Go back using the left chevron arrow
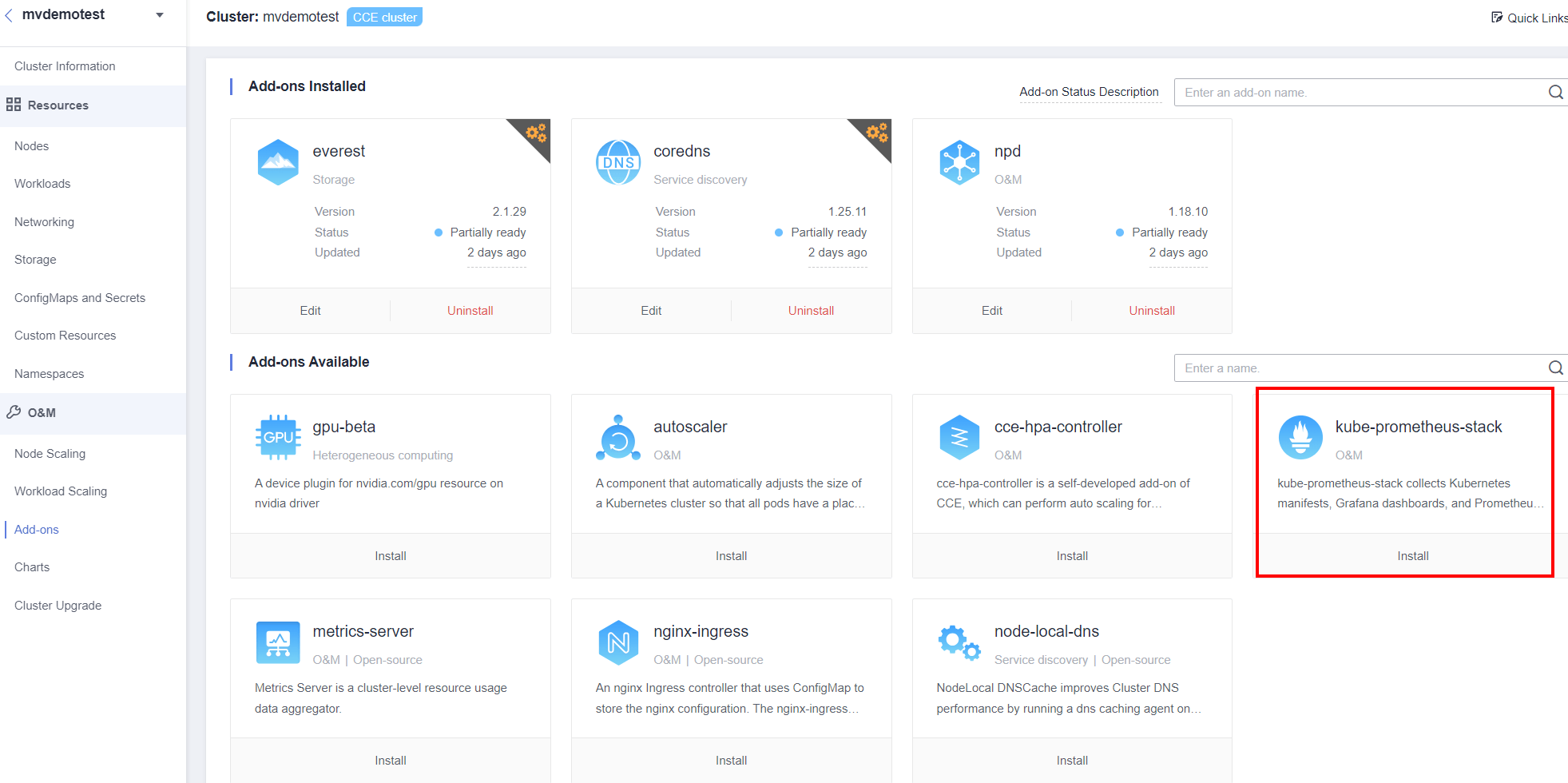 pos(9,15)
